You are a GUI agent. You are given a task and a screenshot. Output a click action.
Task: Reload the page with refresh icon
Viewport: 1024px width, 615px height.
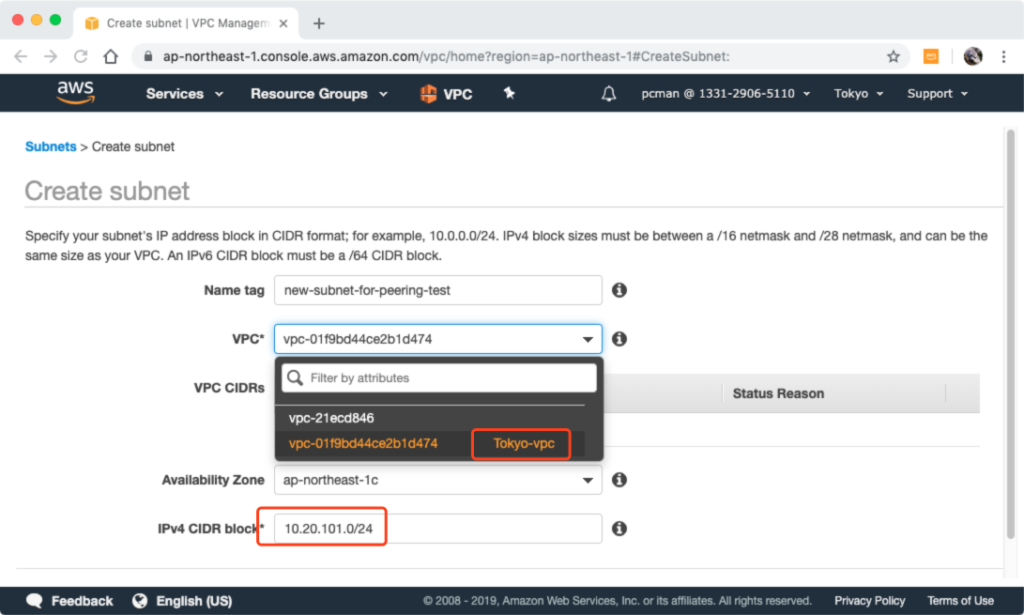[x=80, y=56]
